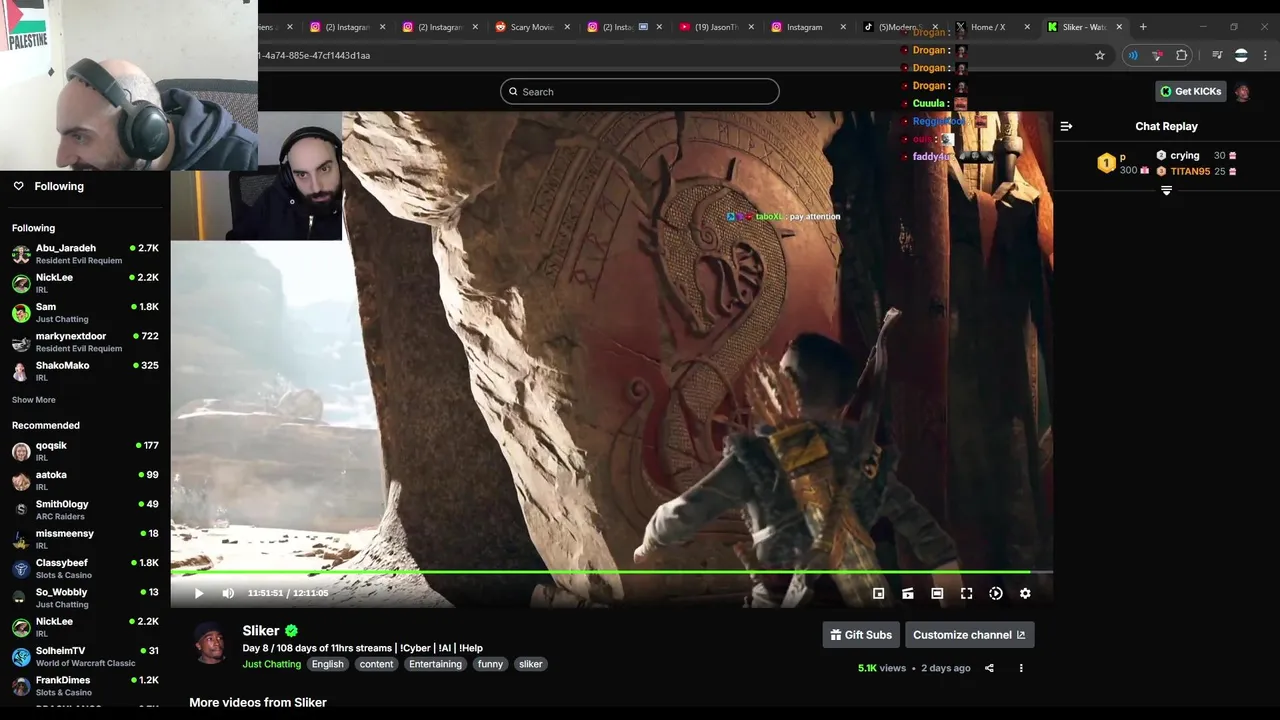The height and width of the screenshot is (720, 1280).
Task: Click the More videos from Sliker heading
Action: 258,702
